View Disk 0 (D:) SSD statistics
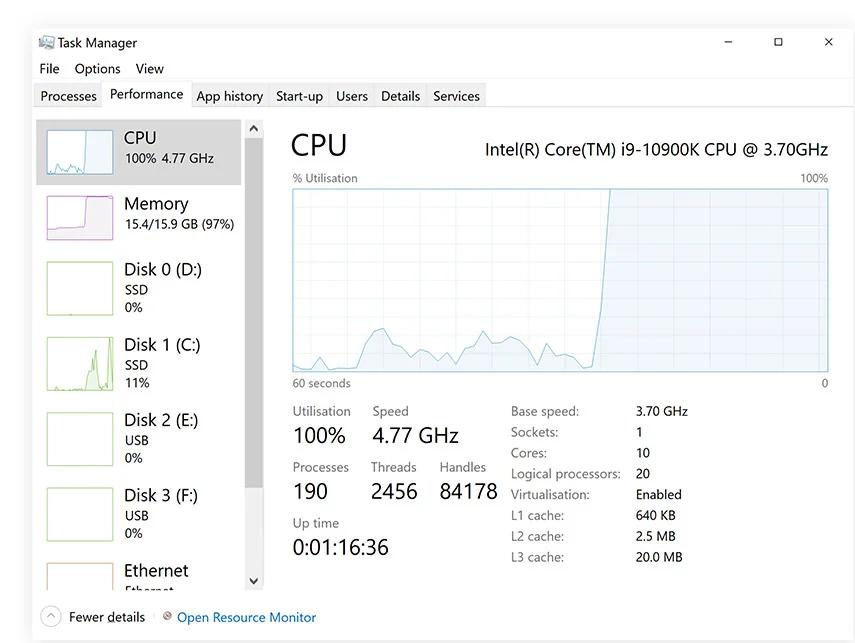855x643 pixels. [138, 288]
